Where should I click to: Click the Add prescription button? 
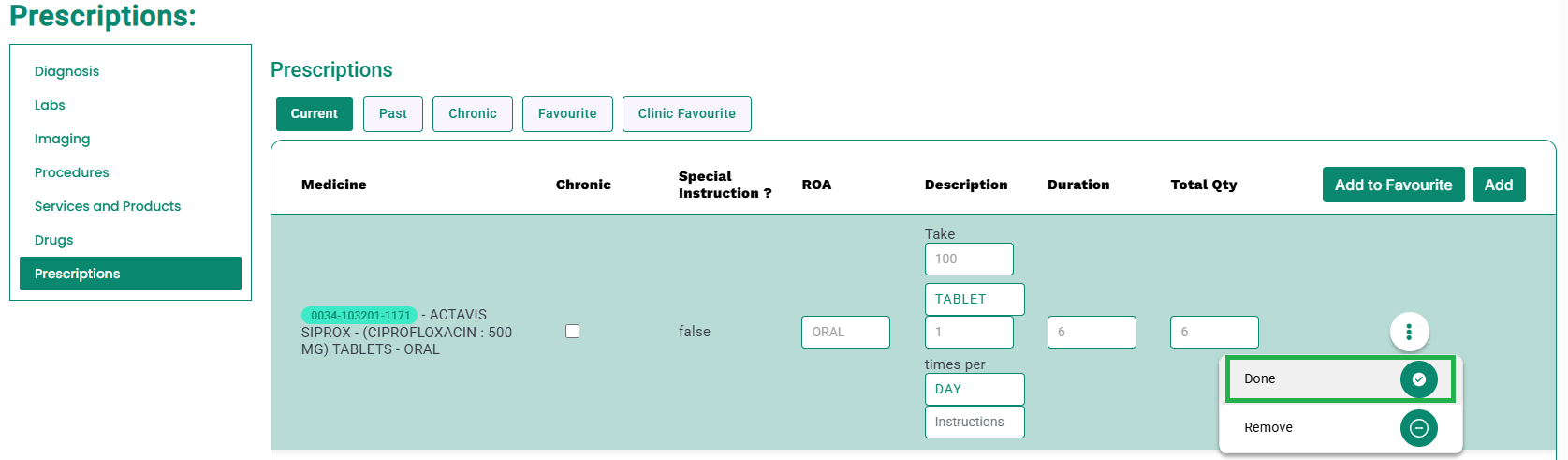point(1499,185)
